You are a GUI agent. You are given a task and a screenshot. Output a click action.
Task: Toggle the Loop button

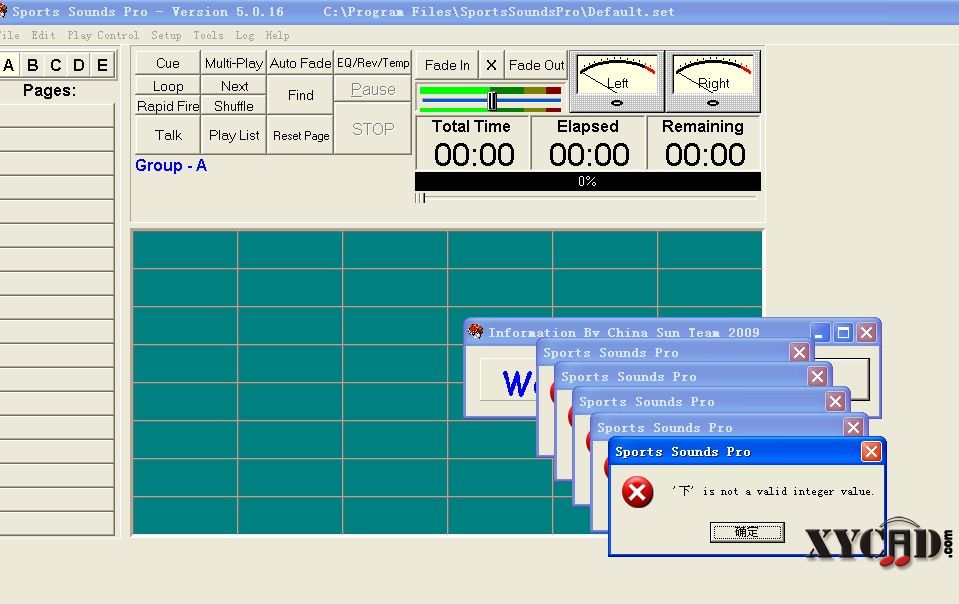[168, 86]
